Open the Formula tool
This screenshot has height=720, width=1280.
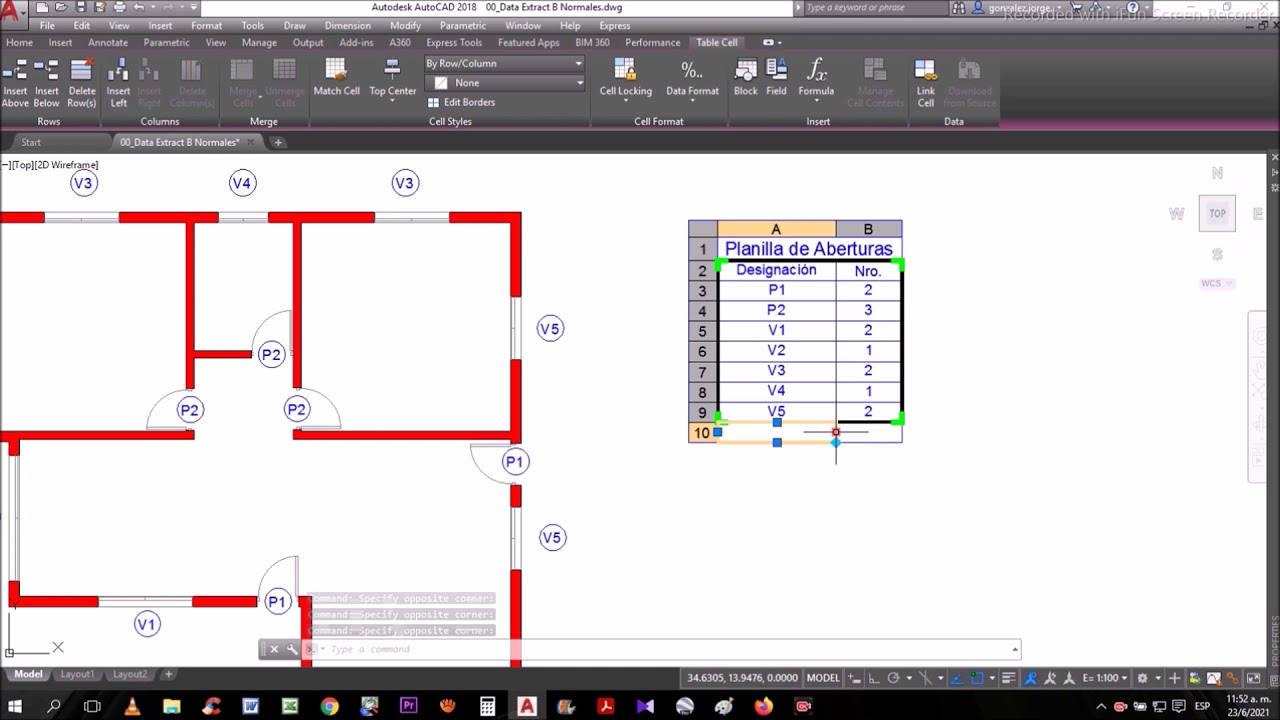coord(816,80)
